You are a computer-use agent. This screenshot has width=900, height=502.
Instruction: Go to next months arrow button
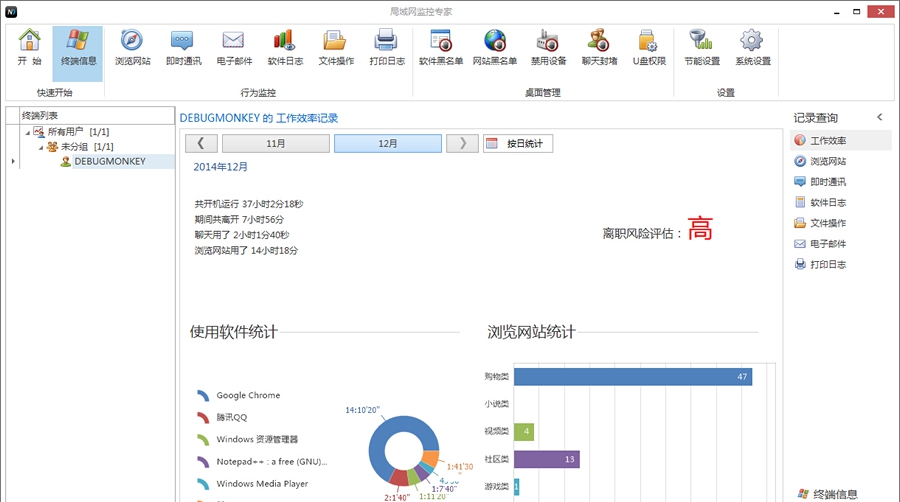pos(462,143)
